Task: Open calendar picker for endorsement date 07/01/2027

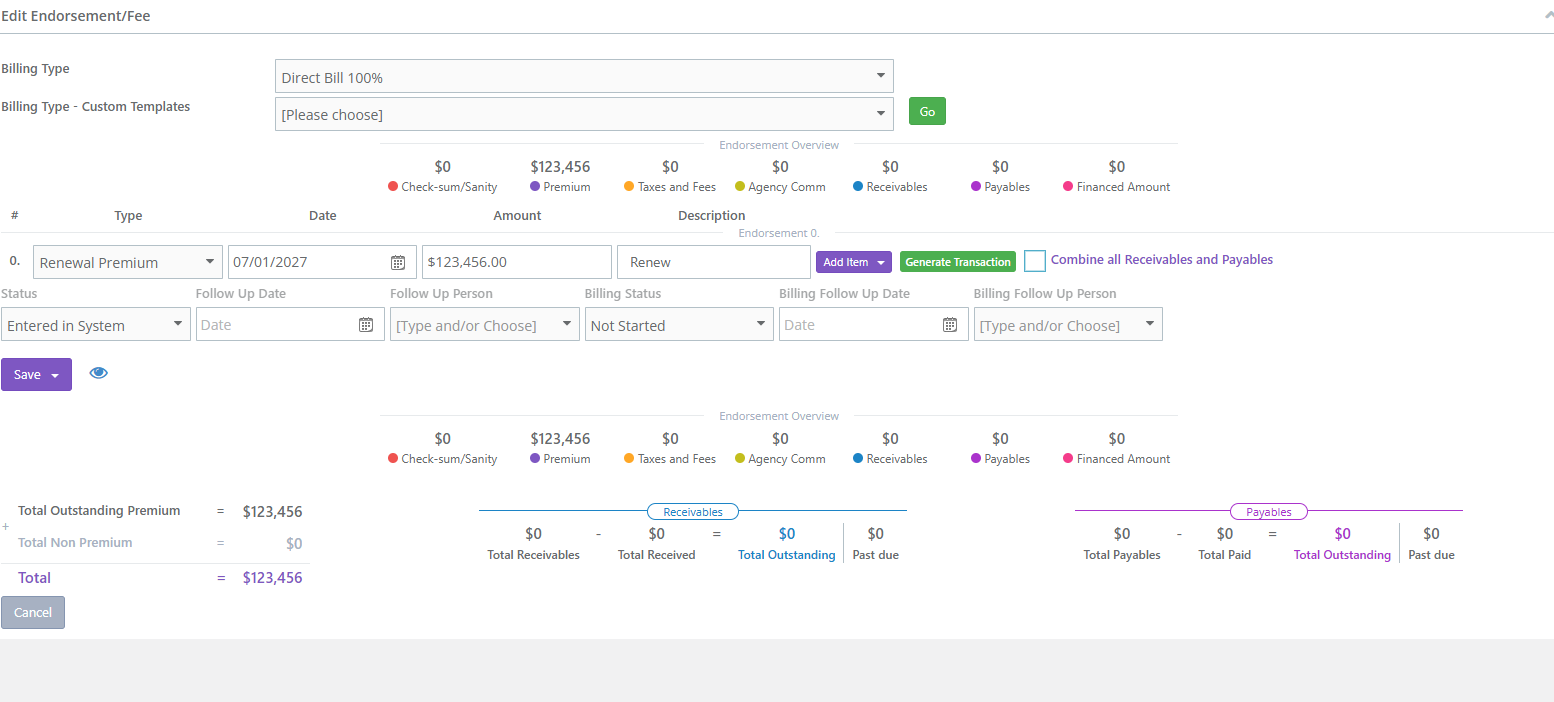Action: tap(397, 262)
